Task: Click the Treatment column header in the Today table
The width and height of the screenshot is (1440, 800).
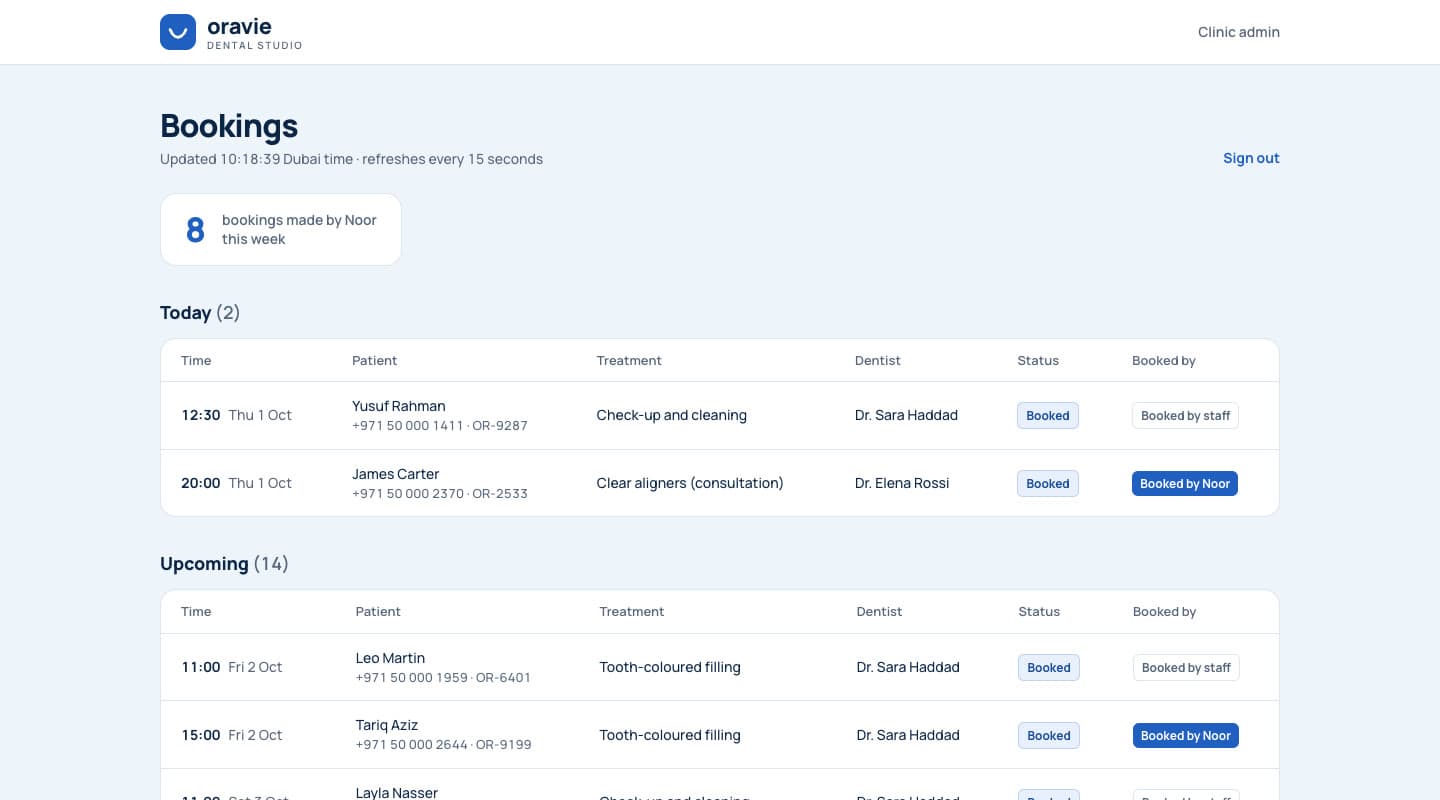Action: [x=629, y=360]
